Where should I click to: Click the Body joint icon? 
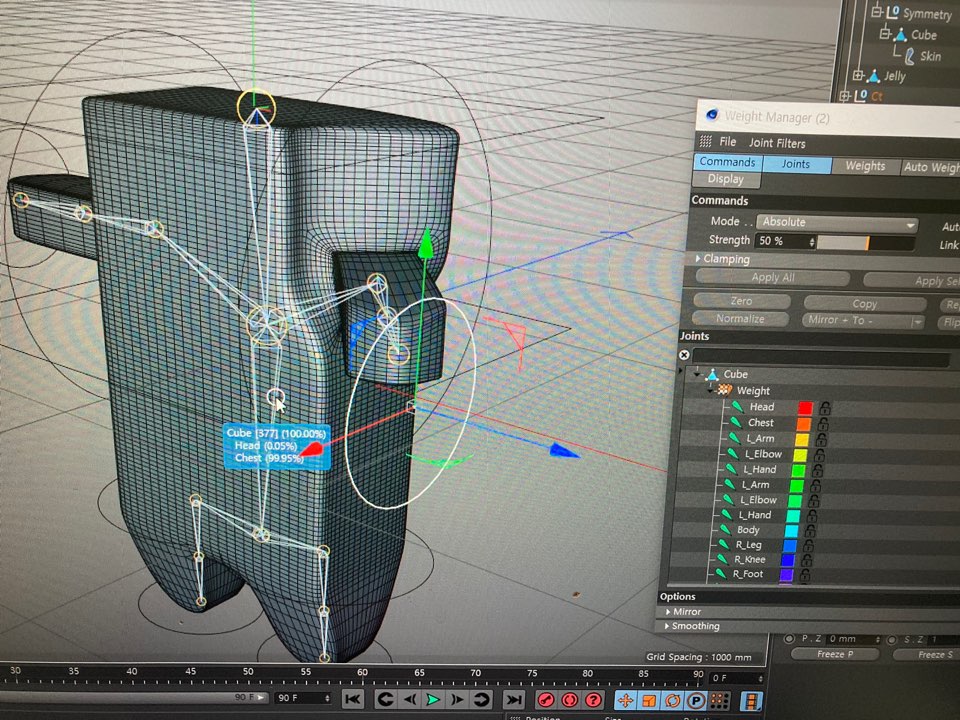tap(726, 530)
